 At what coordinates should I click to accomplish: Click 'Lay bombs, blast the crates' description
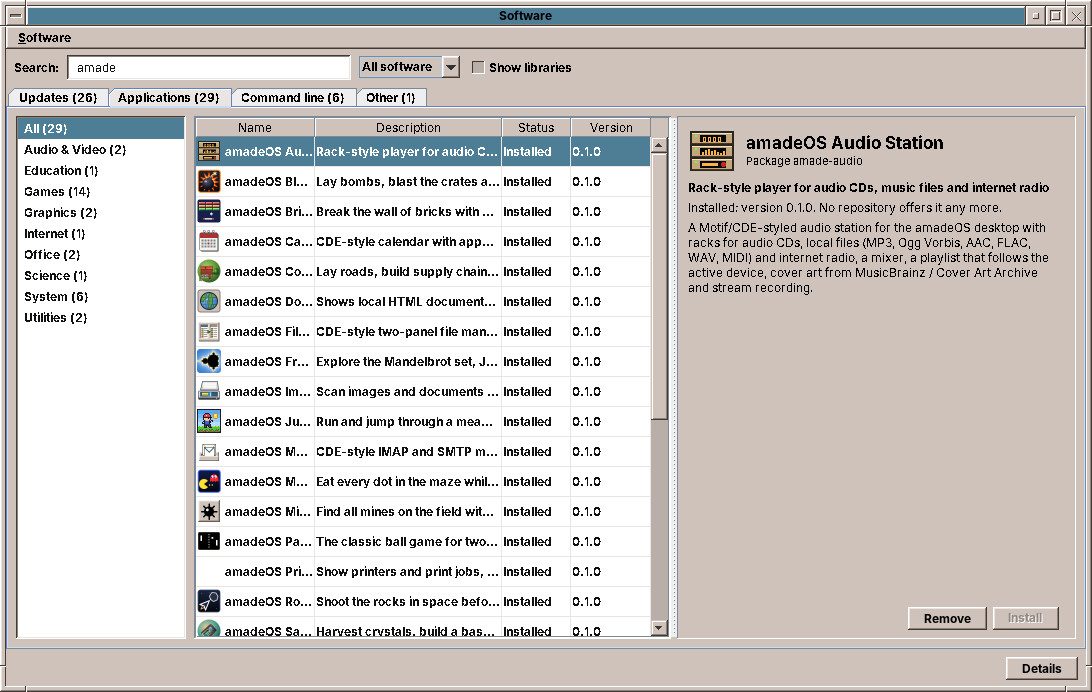tap(407, 181)
